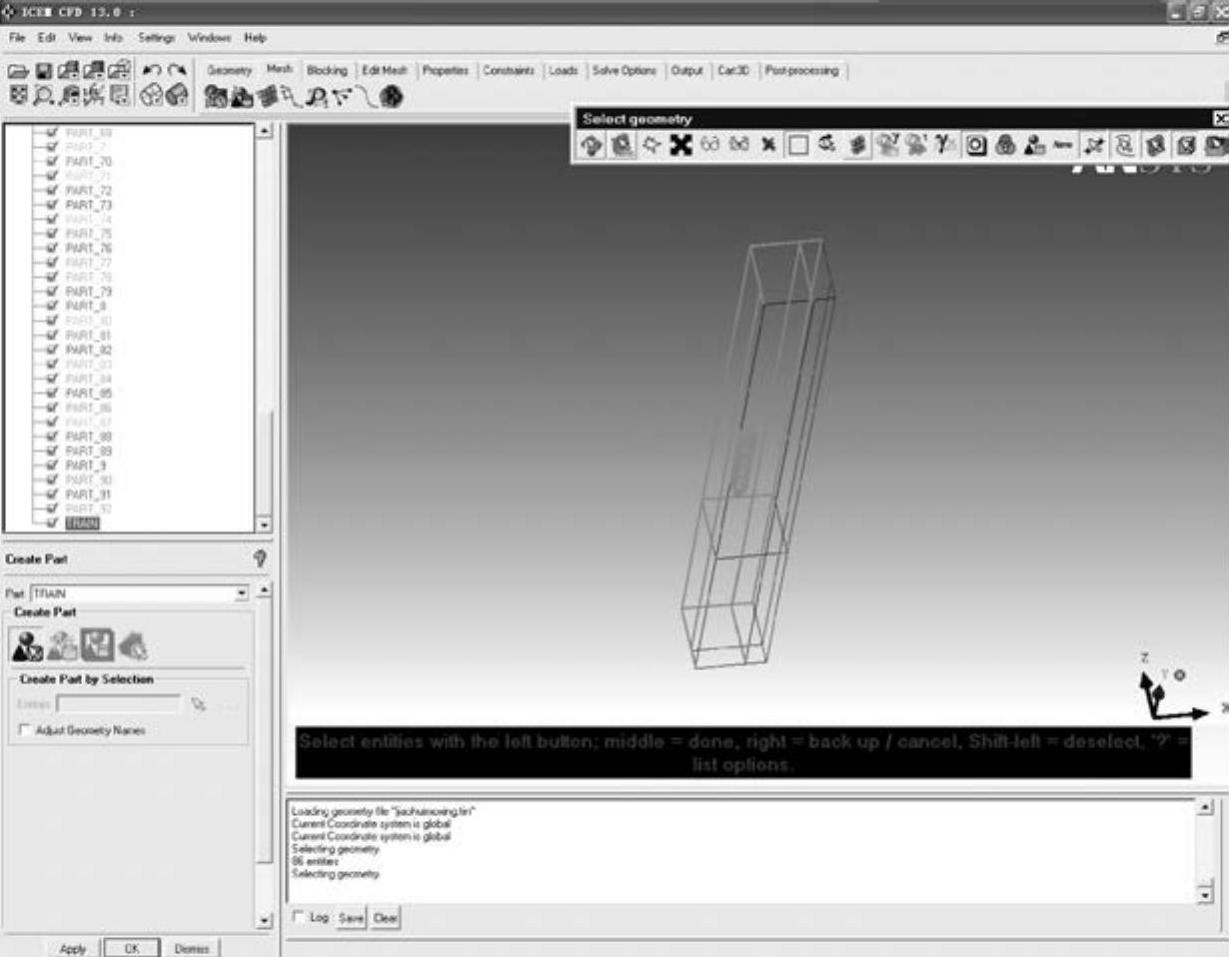Click the Redo arrow icon

(177, 71)
